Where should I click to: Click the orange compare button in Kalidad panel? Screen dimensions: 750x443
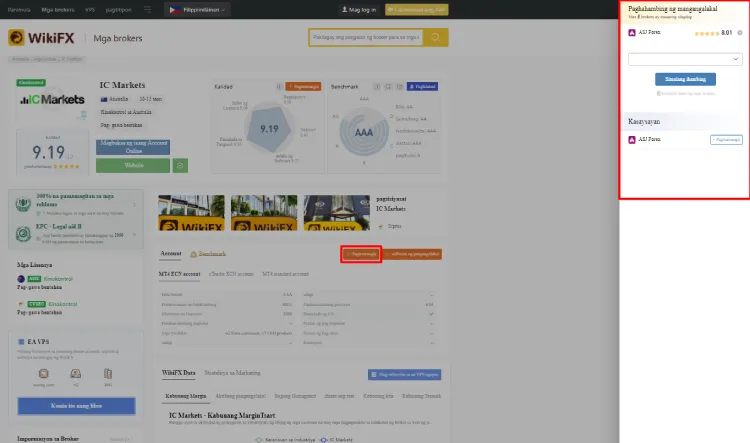click(303, 87)
